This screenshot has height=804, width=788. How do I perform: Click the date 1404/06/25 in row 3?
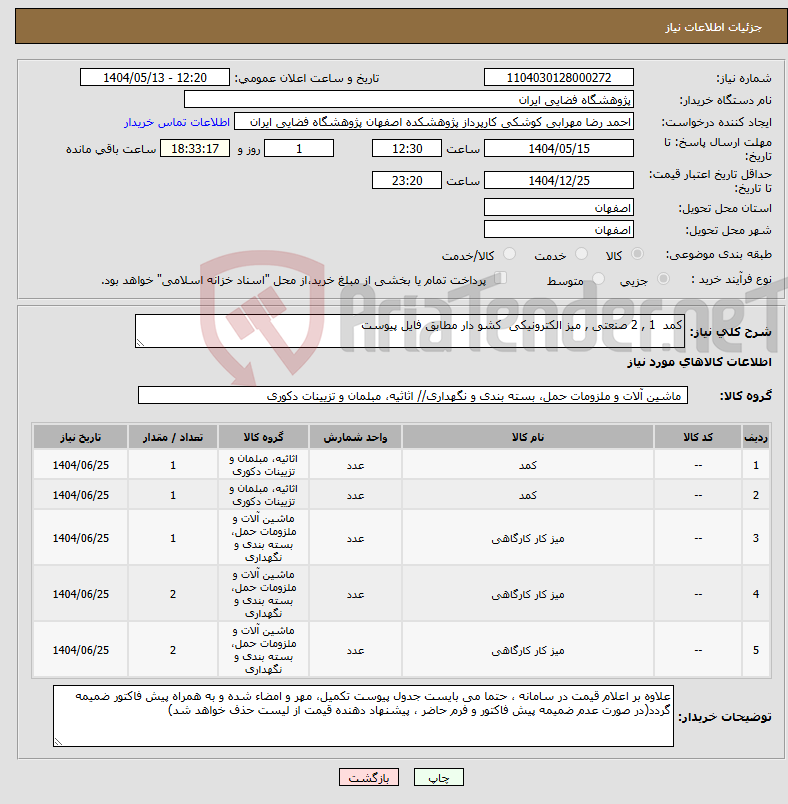[80, 538]
